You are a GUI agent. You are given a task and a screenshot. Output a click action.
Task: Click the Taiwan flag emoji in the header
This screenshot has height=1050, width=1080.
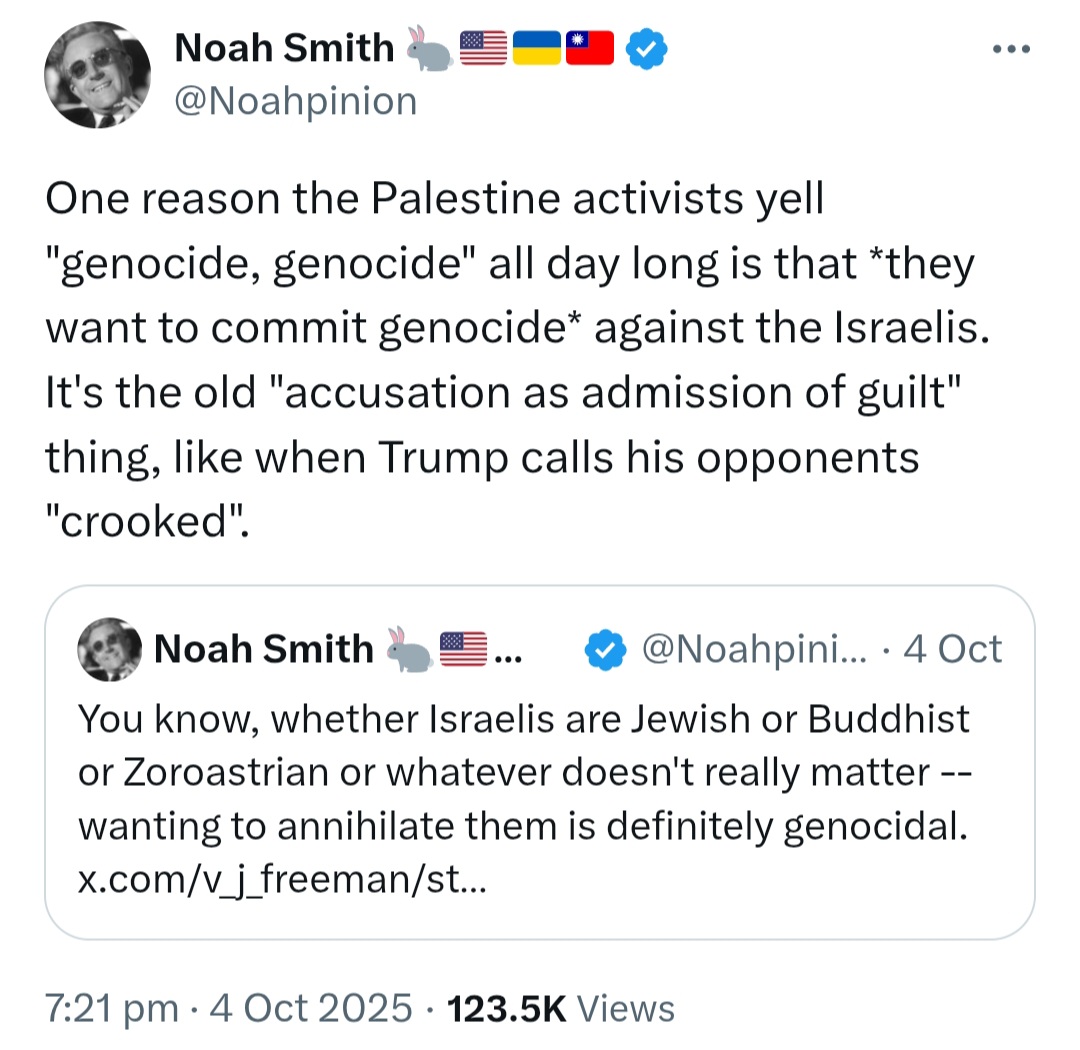tap(590, 48)
